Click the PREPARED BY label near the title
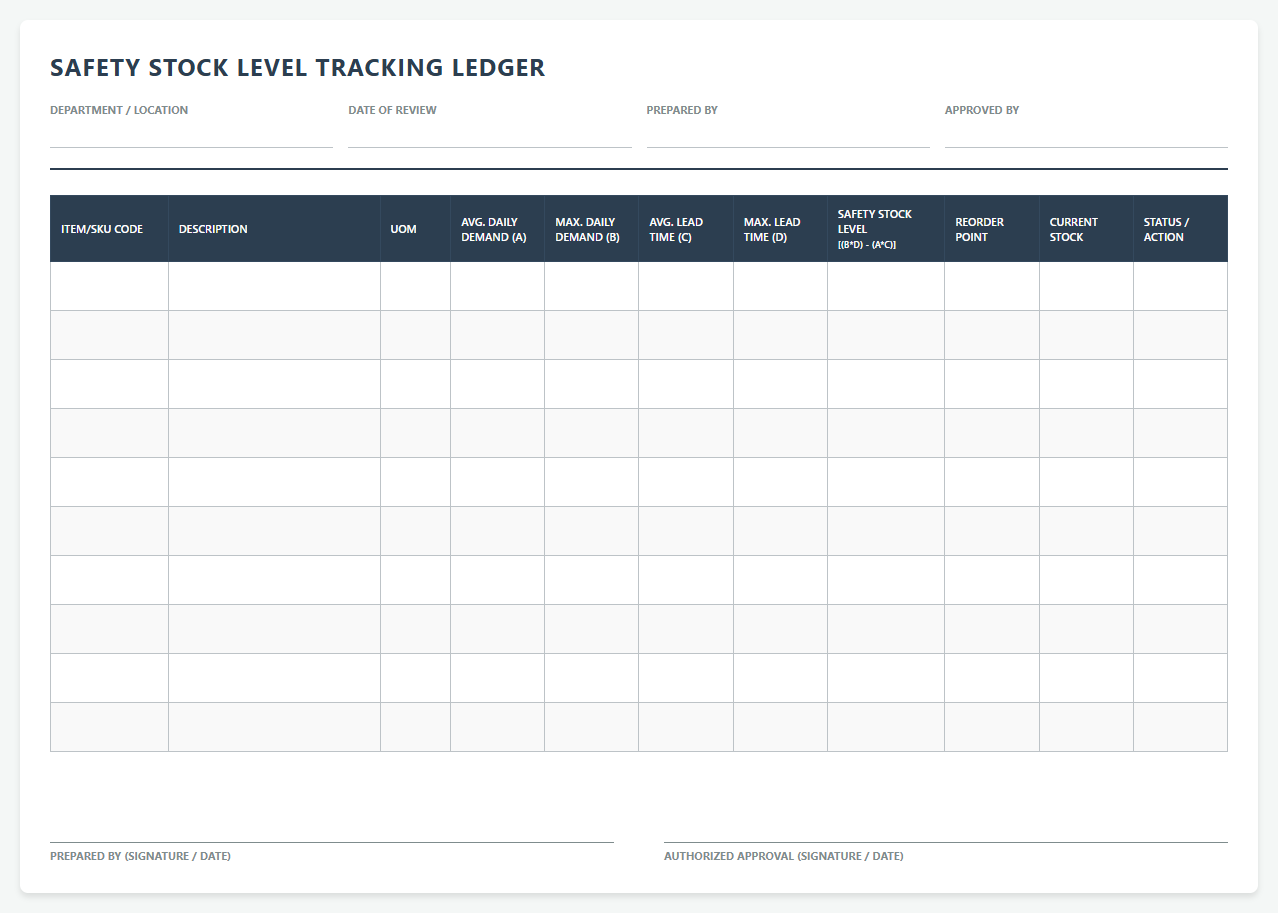This screenshot has height=913, width=1278. (682, 110)
